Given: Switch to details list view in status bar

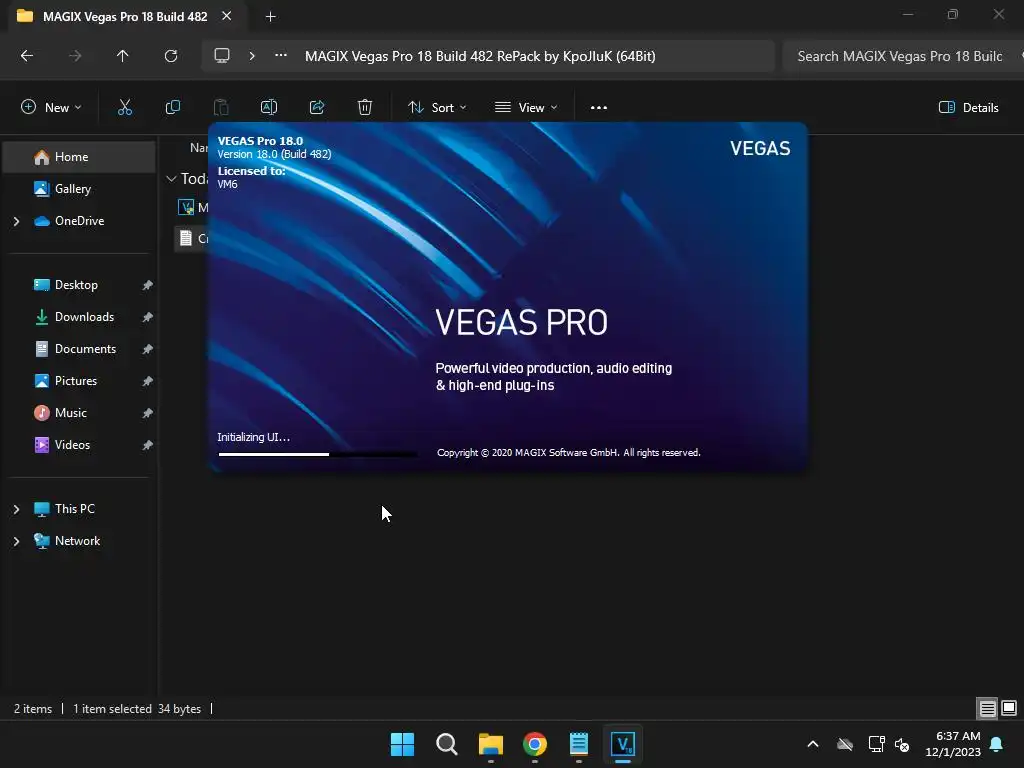Looking at the screenshot, I should (987, 708).
